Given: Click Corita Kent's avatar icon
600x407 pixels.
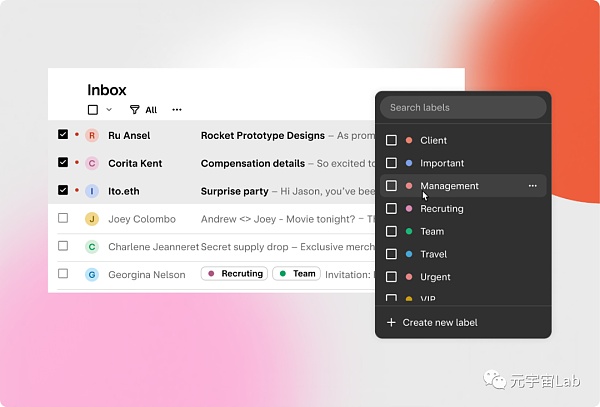Looking at the screenshot, I should click(92, 163).
